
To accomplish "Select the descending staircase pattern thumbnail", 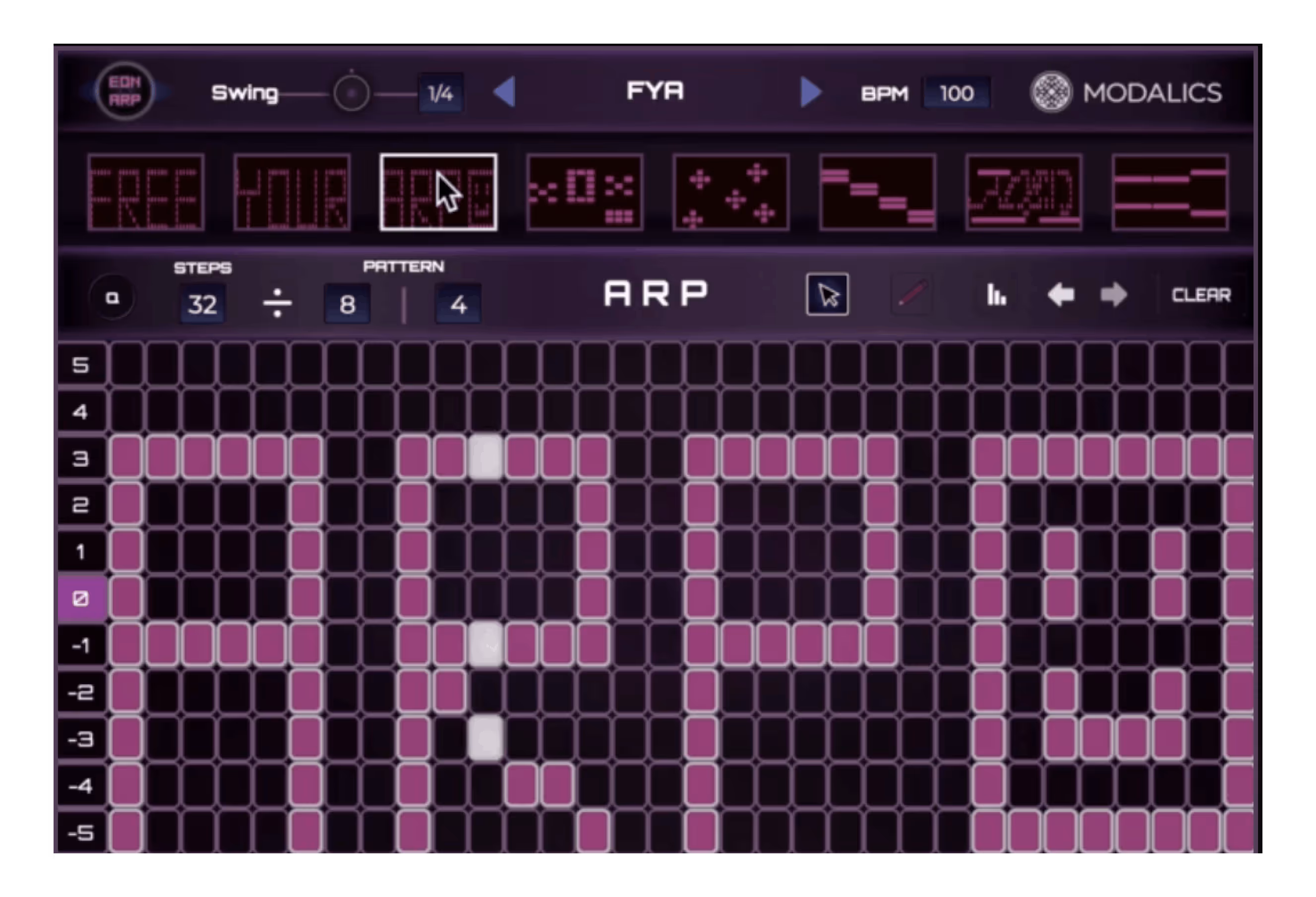I will pos(877,192).
